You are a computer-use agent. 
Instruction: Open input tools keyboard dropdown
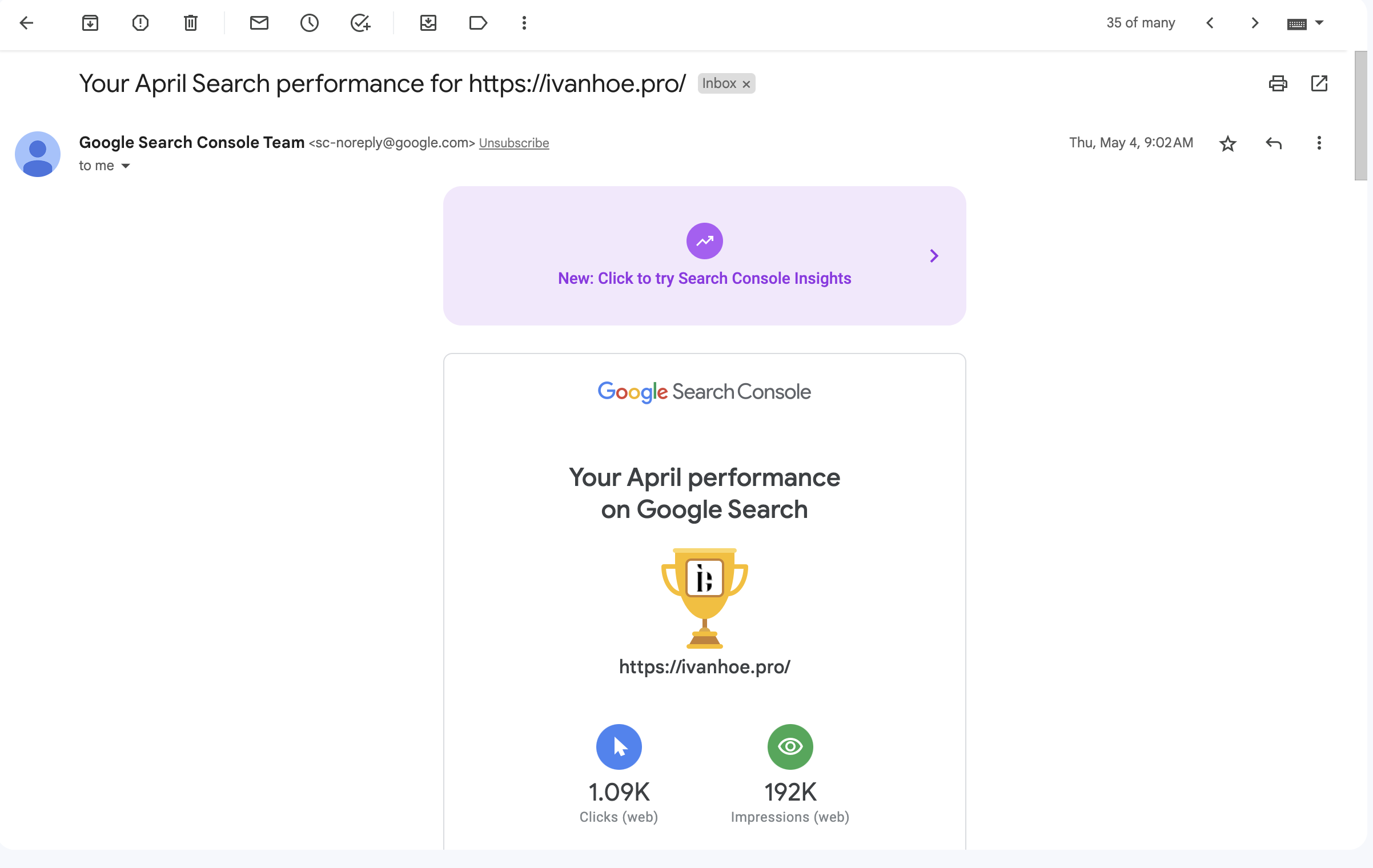pyautogui.click(x=1319, y=23)
